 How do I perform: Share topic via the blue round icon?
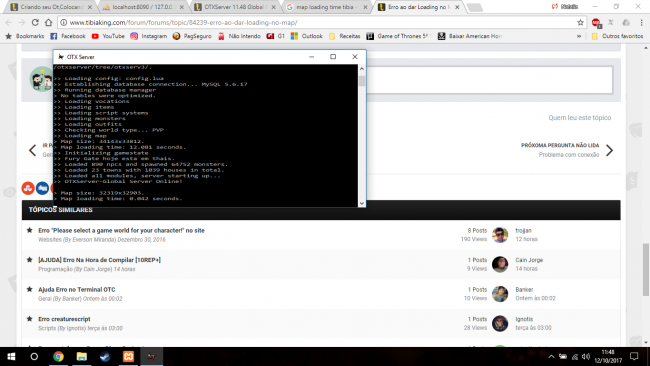click(42, 188)
